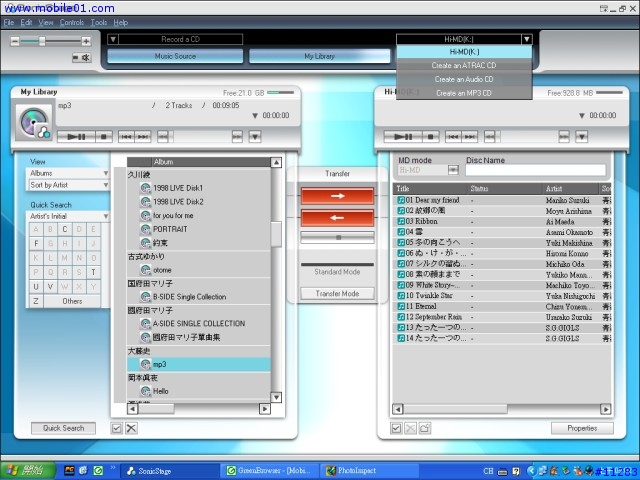Switch to My Library tab
Image resolution: width=640 pixels, height=480 pixels.
coord(320,56)
